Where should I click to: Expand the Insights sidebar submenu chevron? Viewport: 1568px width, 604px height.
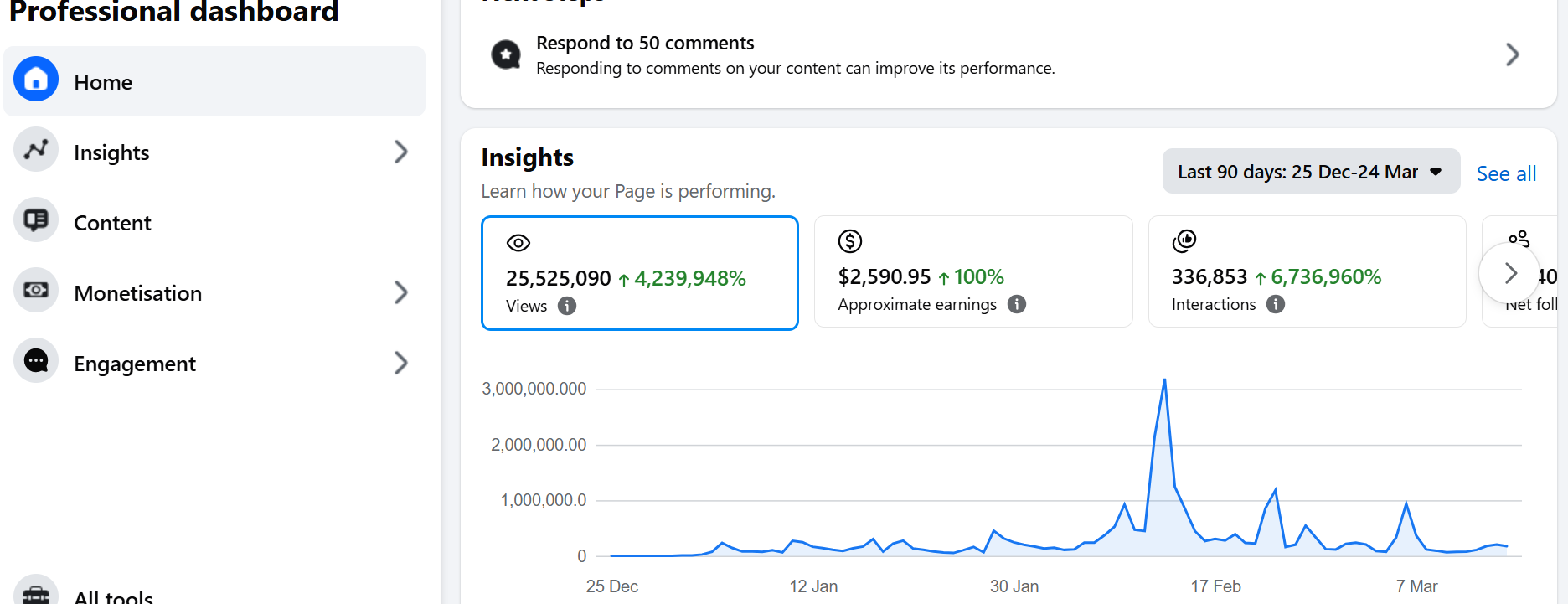point(401,152)
